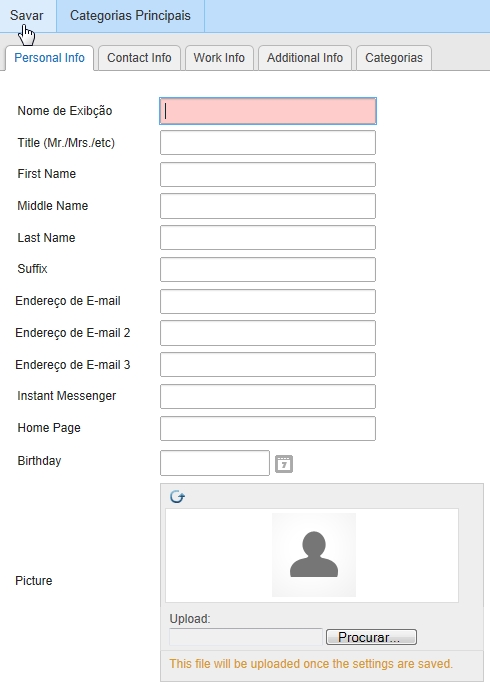Screen dimensions: 490x686
Task: Click the Instant Messenger input field
Action: click(268, 396)
